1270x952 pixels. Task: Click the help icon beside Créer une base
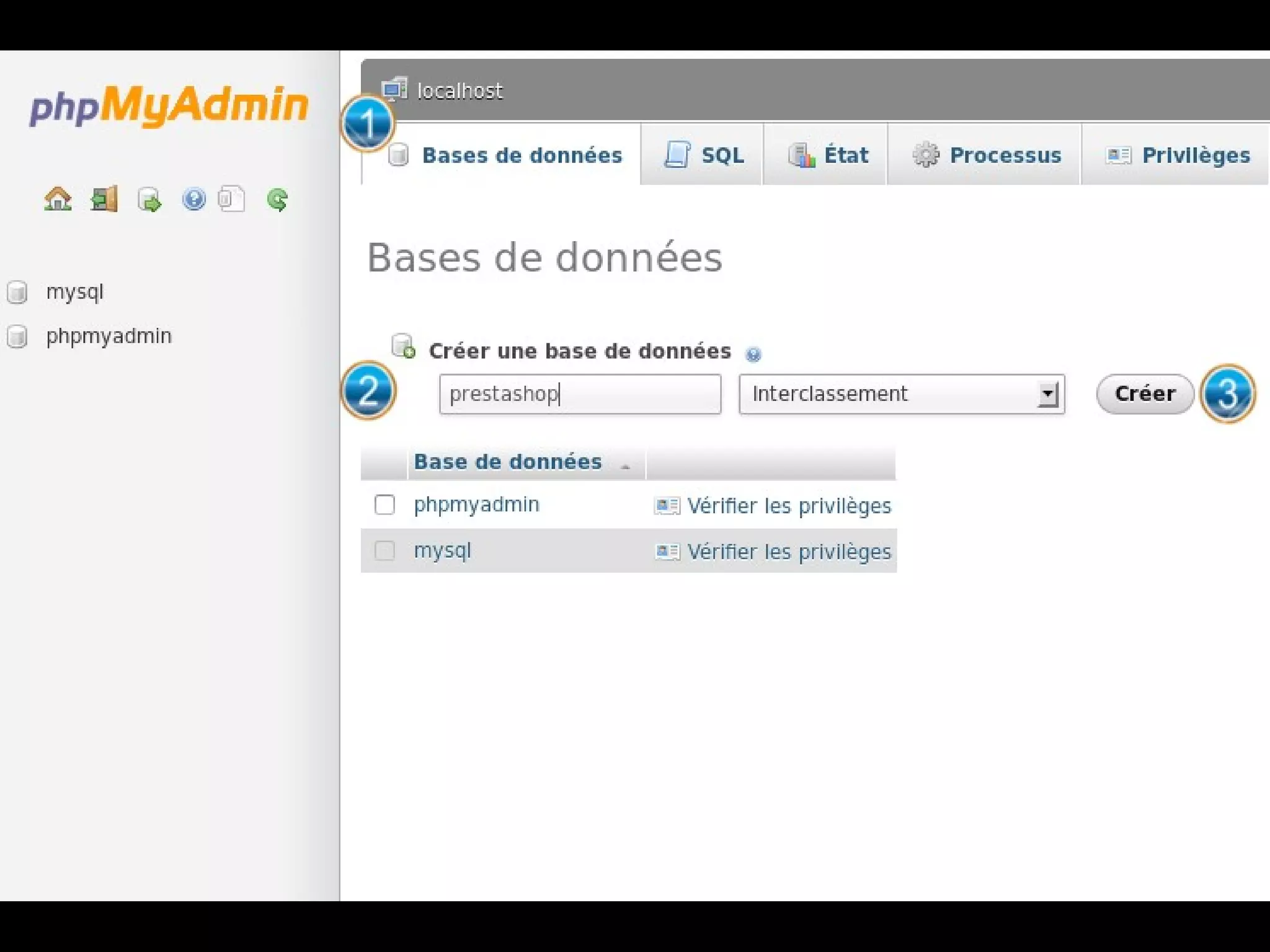pos(753,354)
